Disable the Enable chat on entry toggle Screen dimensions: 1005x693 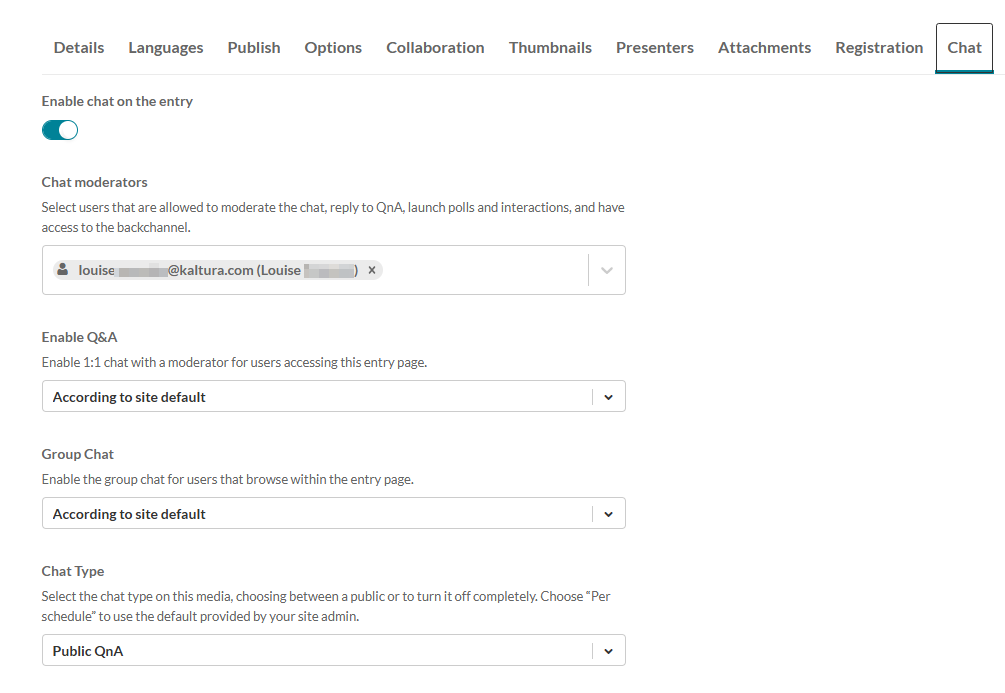(x=60, y=130)
